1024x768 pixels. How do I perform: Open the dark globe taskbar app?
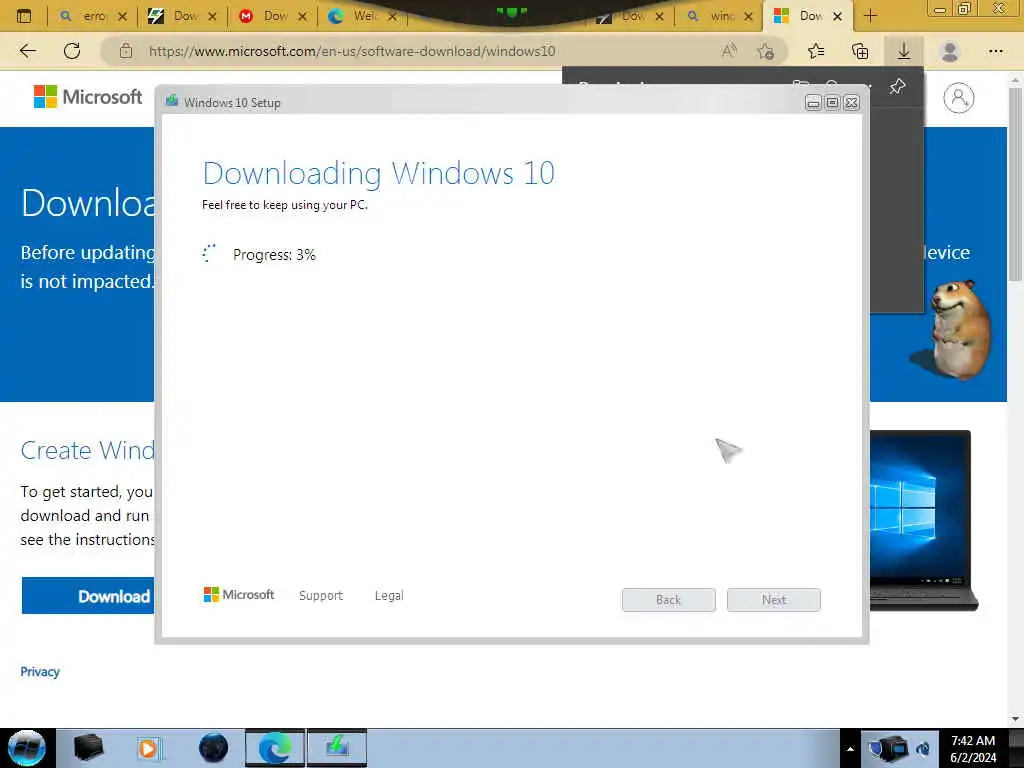coord(214,748)
